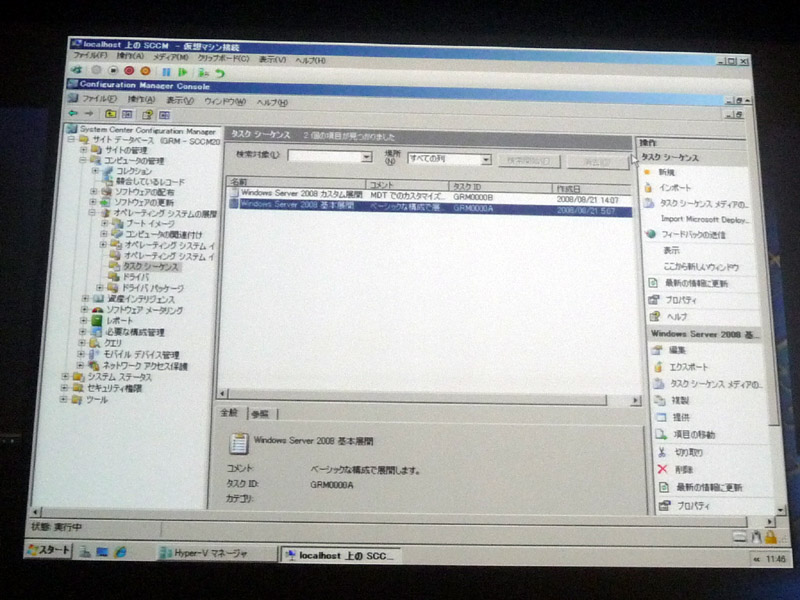
Task: Go forward using console toolbar arrow
Action: (x=89, y=113)
